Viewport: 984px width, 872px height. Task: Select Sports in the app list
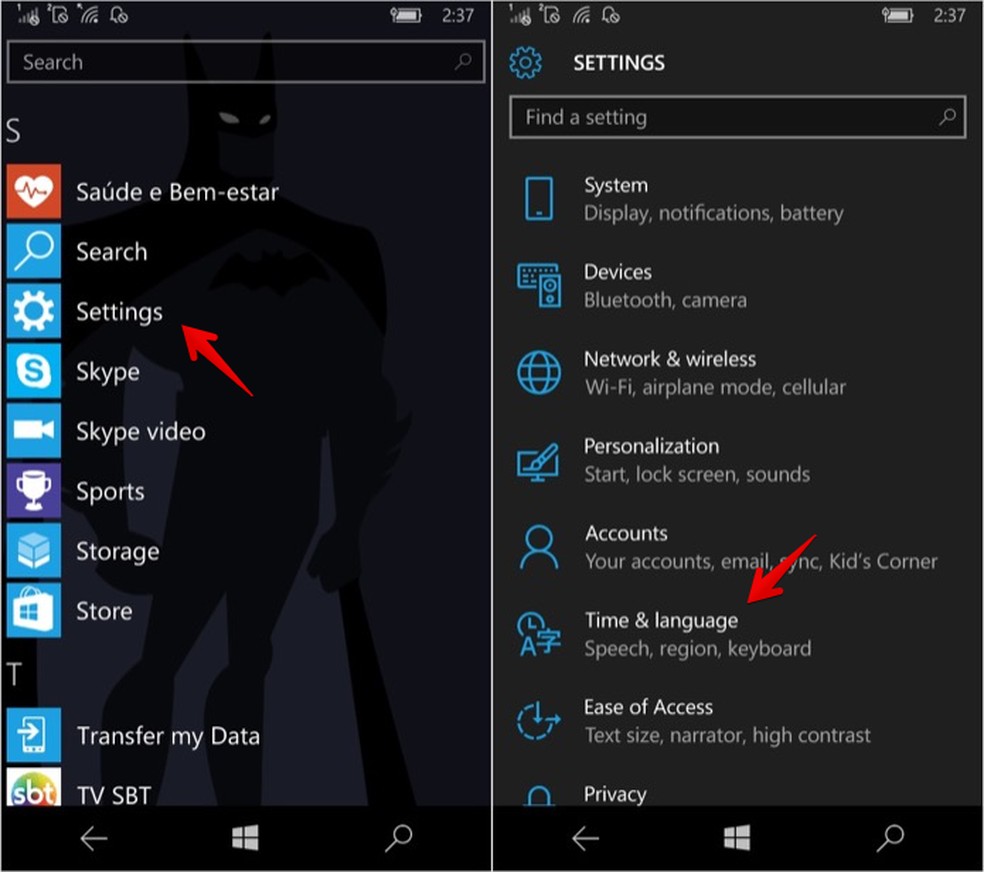pos(110,492)
